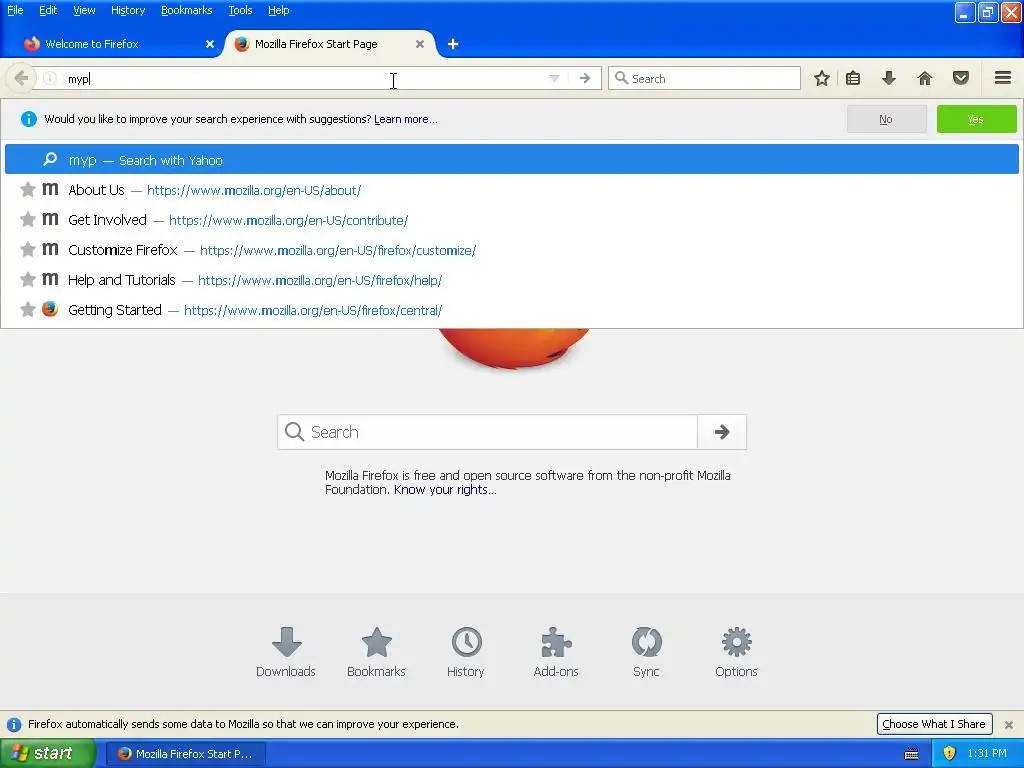Open the hamburger menu
The height and width of the screenshot is (768, 1024).
click(x=1003, y=78)
